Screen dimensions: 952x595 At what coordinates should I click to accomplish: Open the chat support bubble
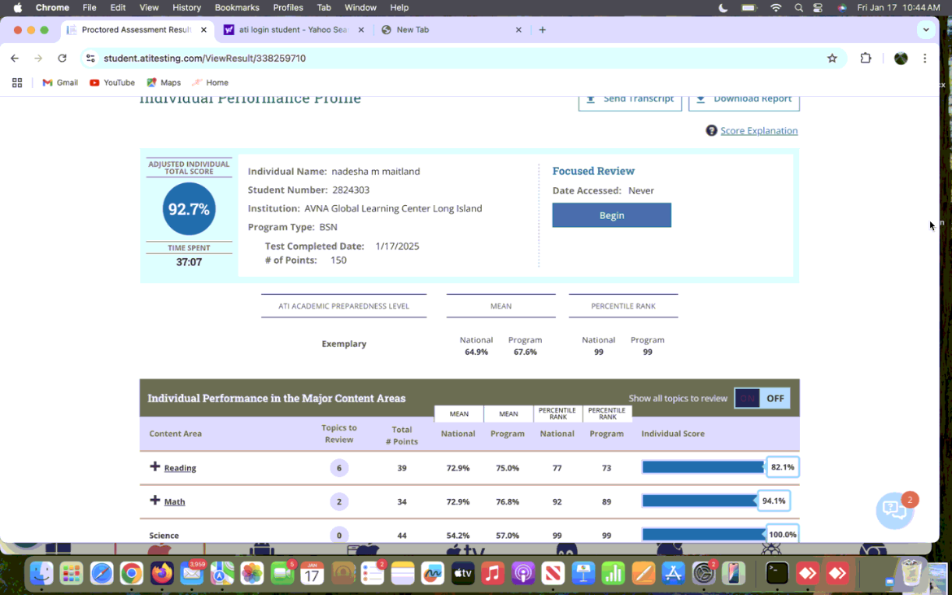point(895,509)
